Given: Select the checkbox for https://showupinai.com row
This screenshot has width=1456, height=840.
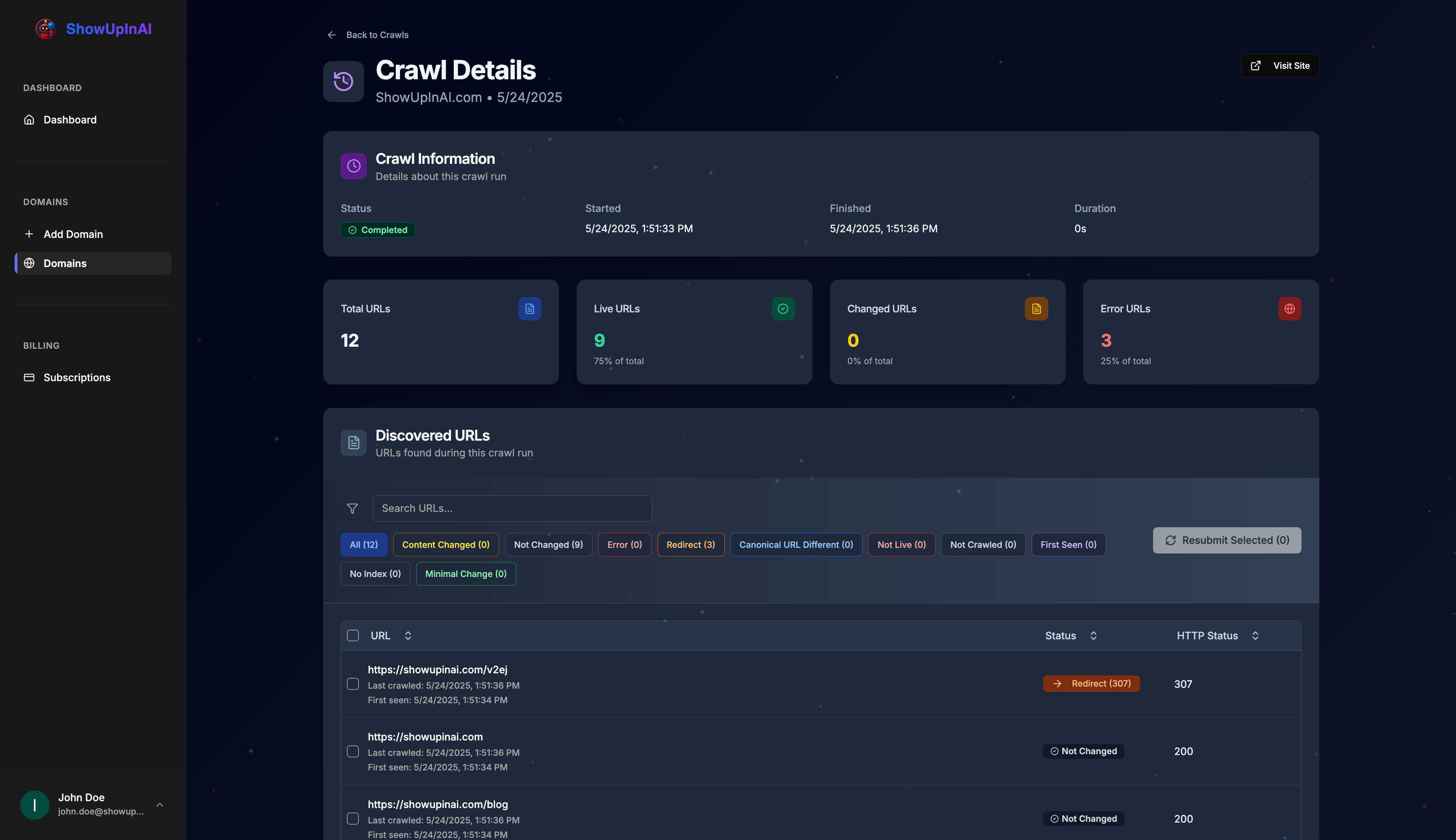Looking at the screenshot, I should (x=353, y=751).
